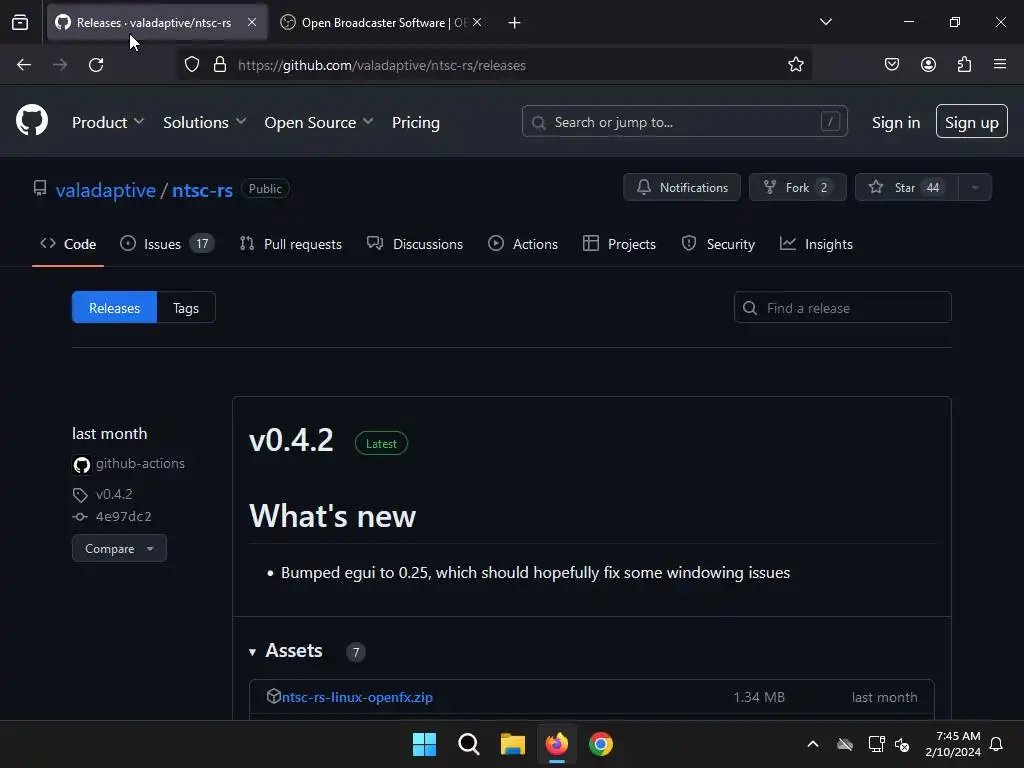The height and width of the screenshot is (768, 1024).
Task: Launch File Explorer from the taskbar
Action: (513, 744)
